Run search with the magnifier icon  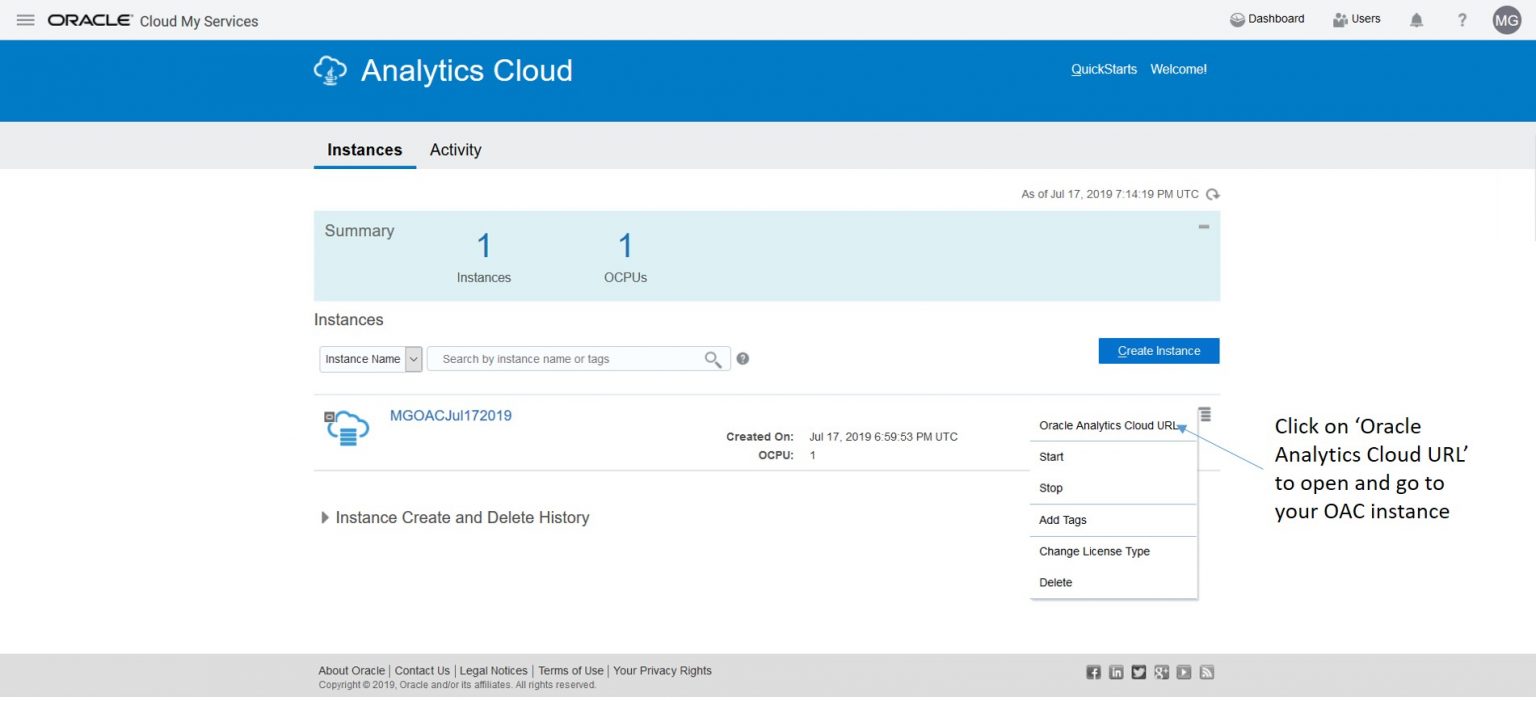click(x=713, y=358)
